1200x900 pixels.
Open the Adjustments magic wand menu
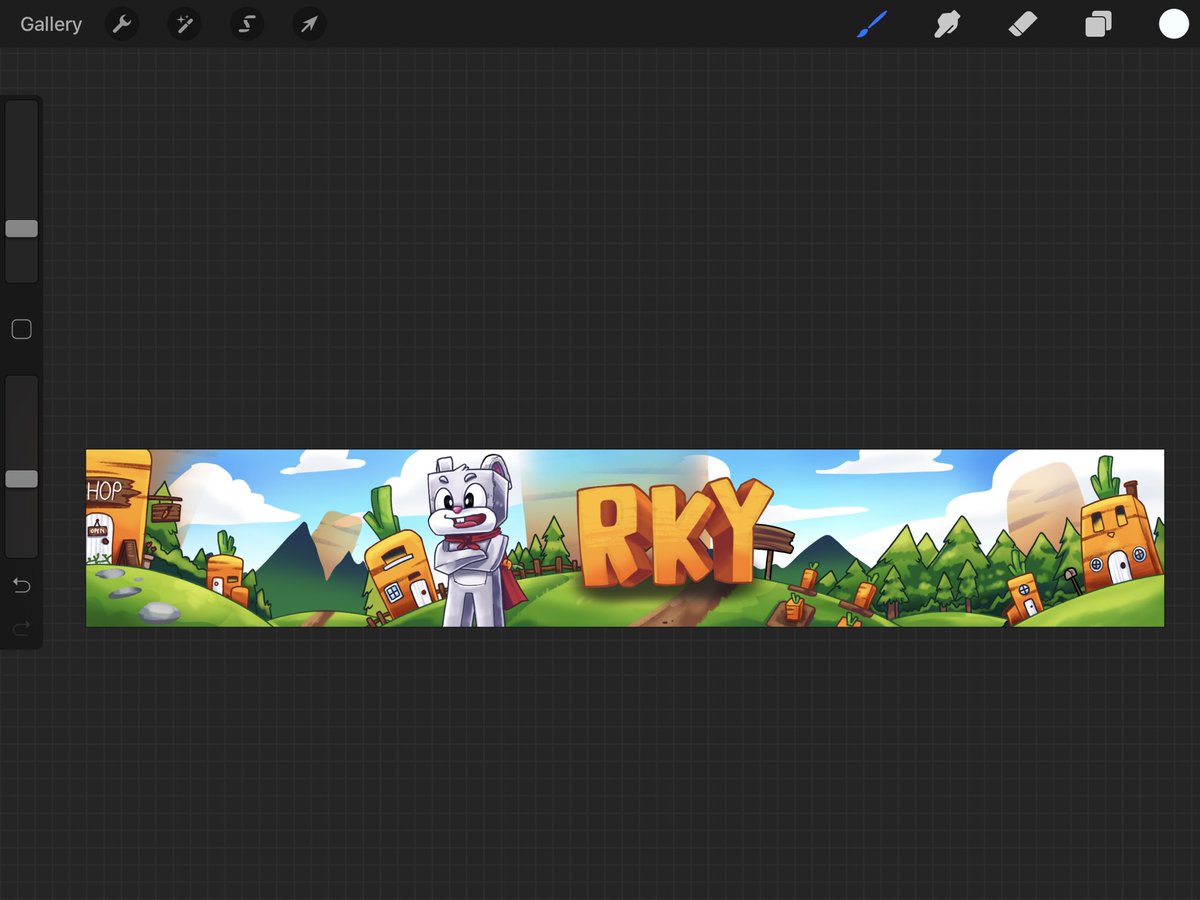184,24
